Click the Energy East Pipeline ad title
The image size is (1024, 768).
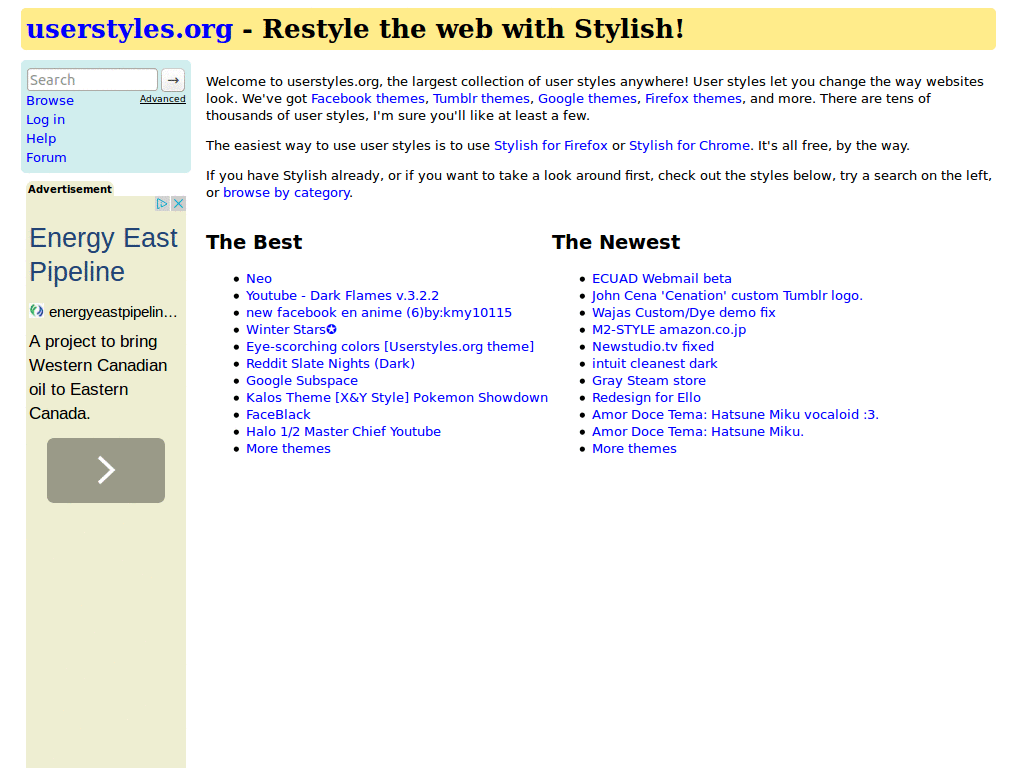(103, 255)
